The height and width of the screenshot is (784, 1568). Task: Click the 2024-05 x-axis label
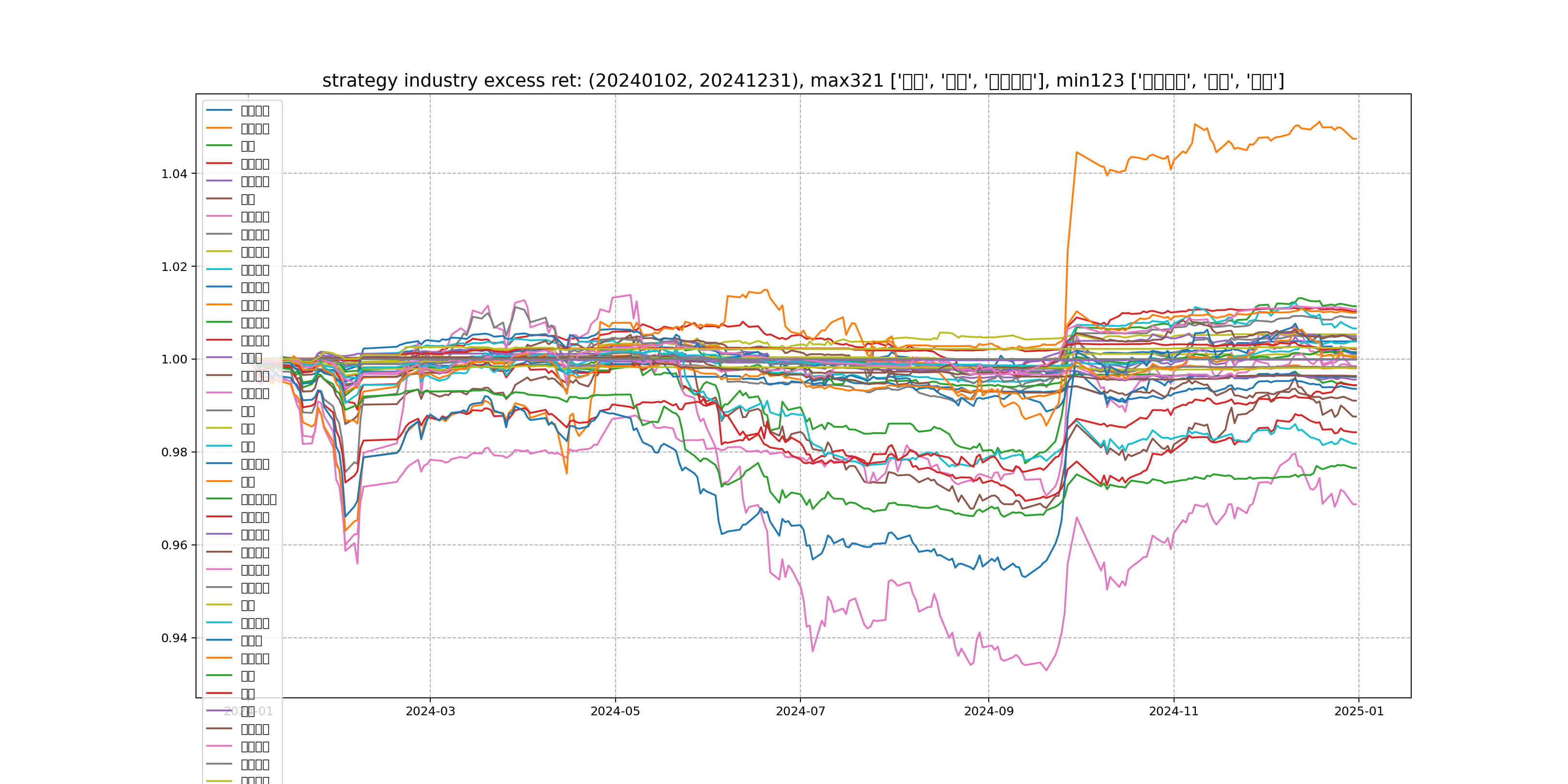[x=615, y=711]
